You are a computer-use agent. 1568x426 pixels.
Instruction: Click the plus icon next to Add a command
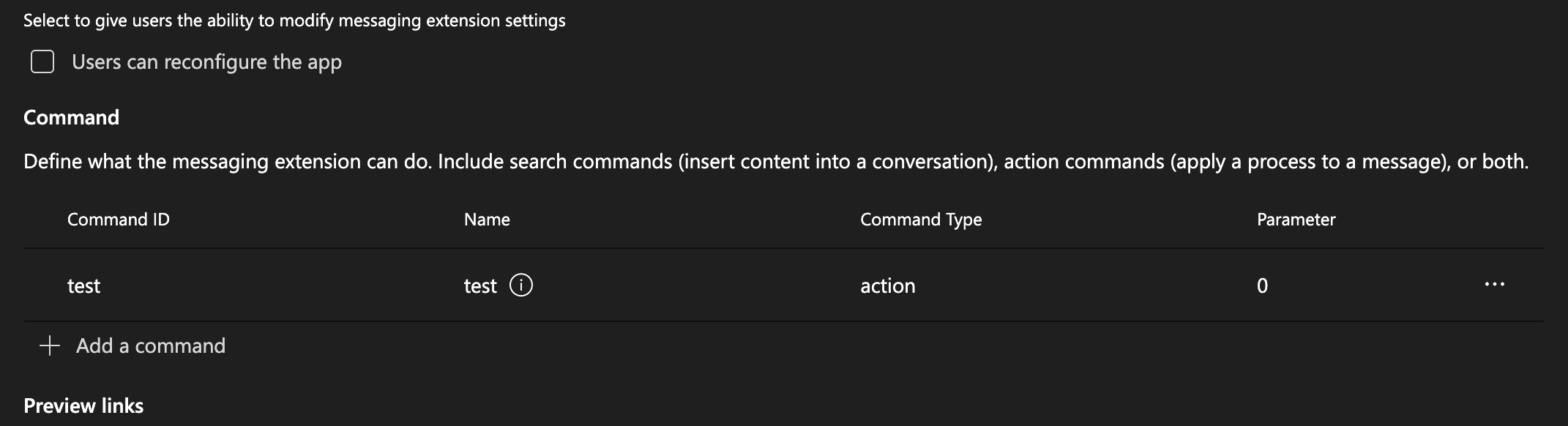pyautogui.click(x=48, y=345)
